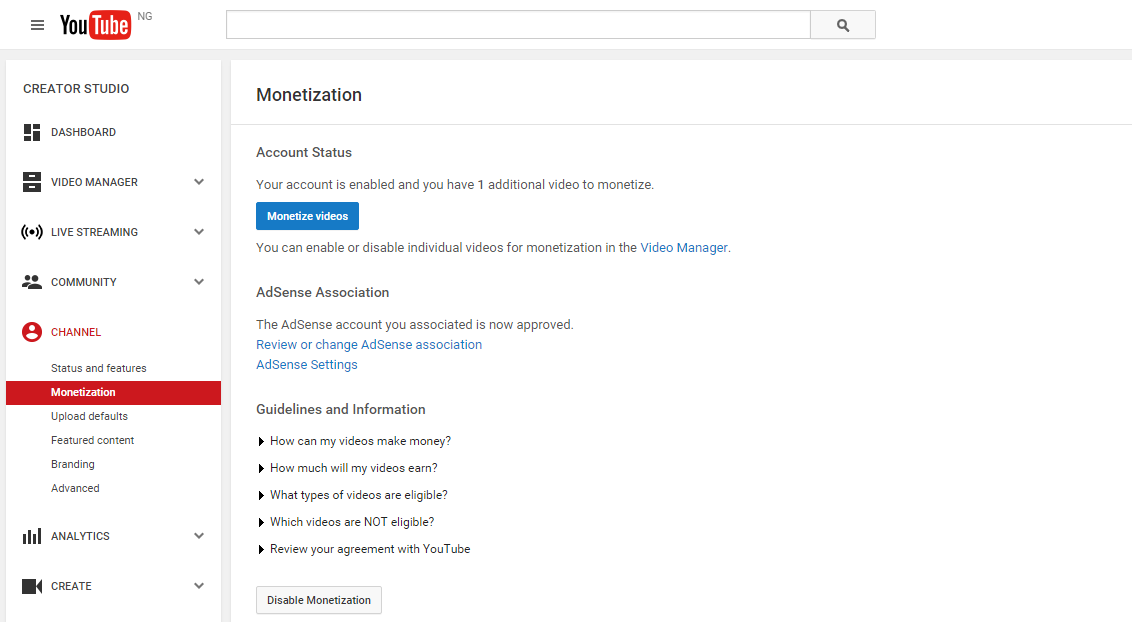1132x622 pixels.
Task: Click the hamburger menu icon
Action: [37, 25]
